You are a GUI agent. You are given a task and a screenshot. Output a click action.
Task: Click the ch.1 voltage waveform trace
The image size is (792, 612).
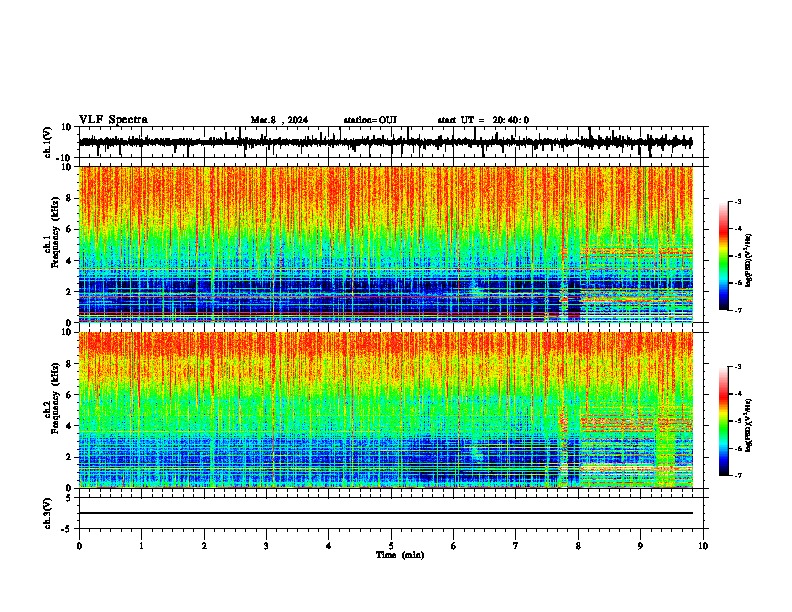pos(385,142)
